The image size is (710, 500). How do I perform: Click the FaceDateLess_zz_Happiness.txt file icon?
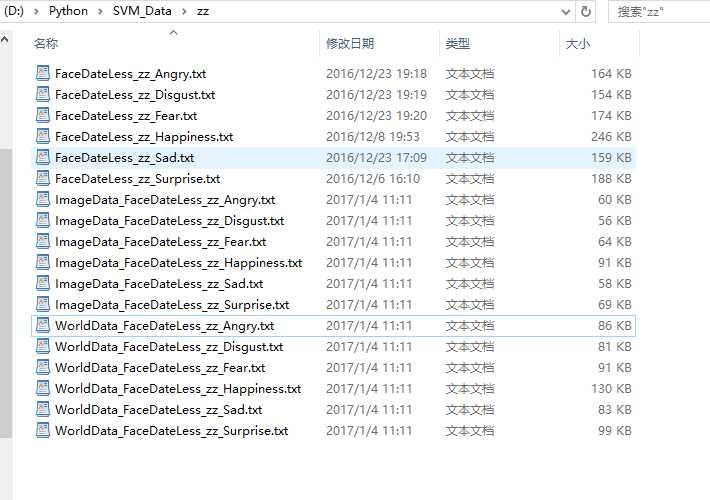43,136
